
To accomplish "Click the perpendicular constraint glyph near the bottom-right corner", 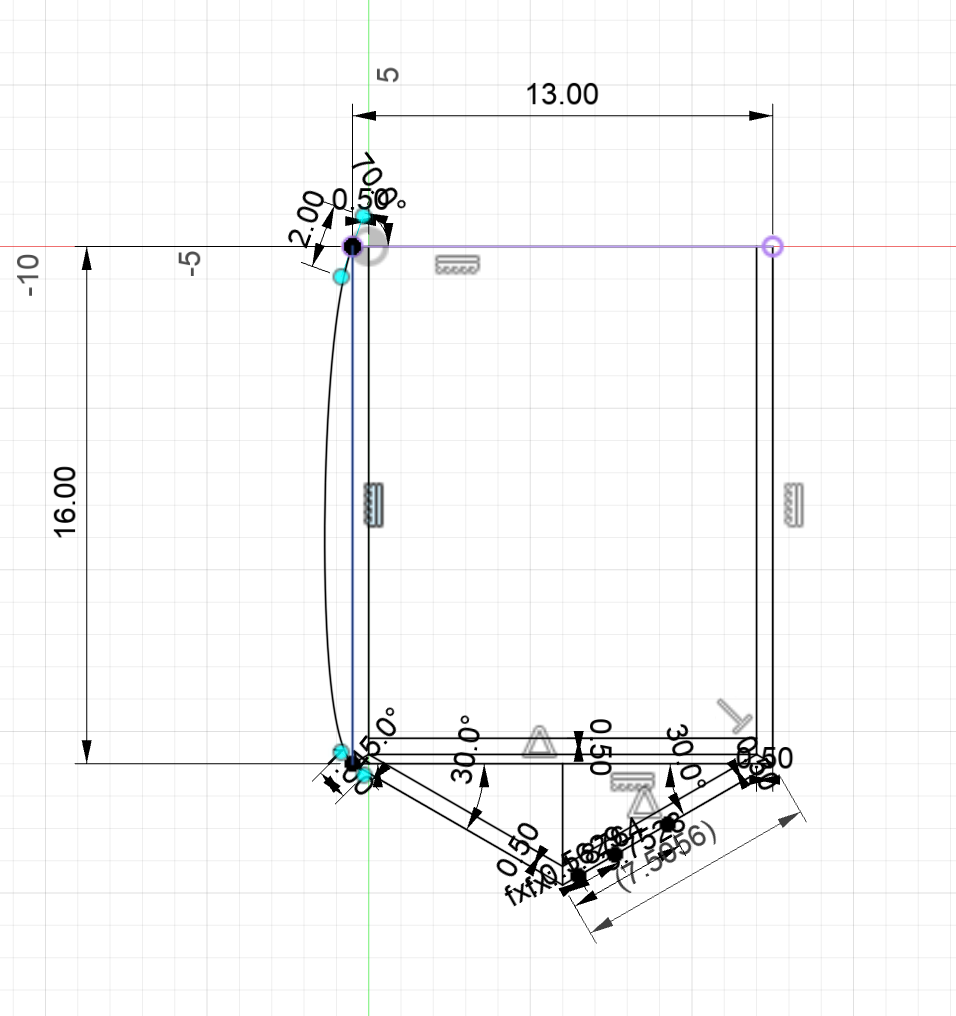I will point(736,715).
